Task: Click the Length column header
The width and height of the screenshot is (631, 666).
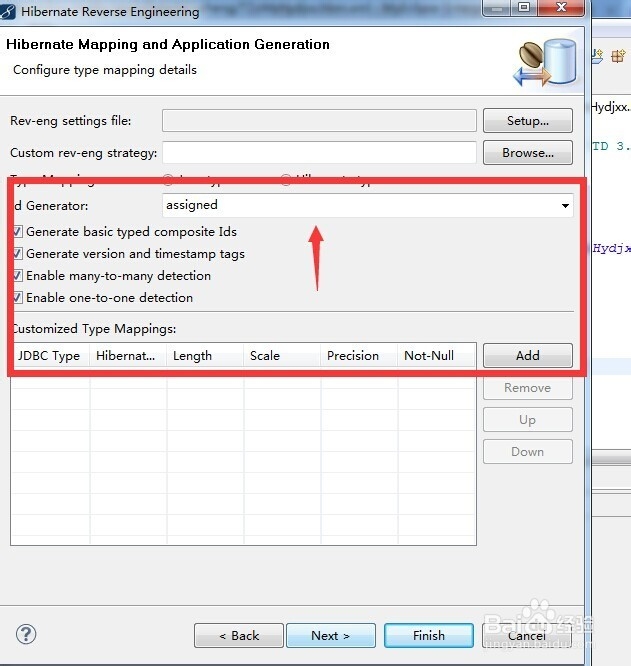Action: pyautogui.click(x=205, y=356)
